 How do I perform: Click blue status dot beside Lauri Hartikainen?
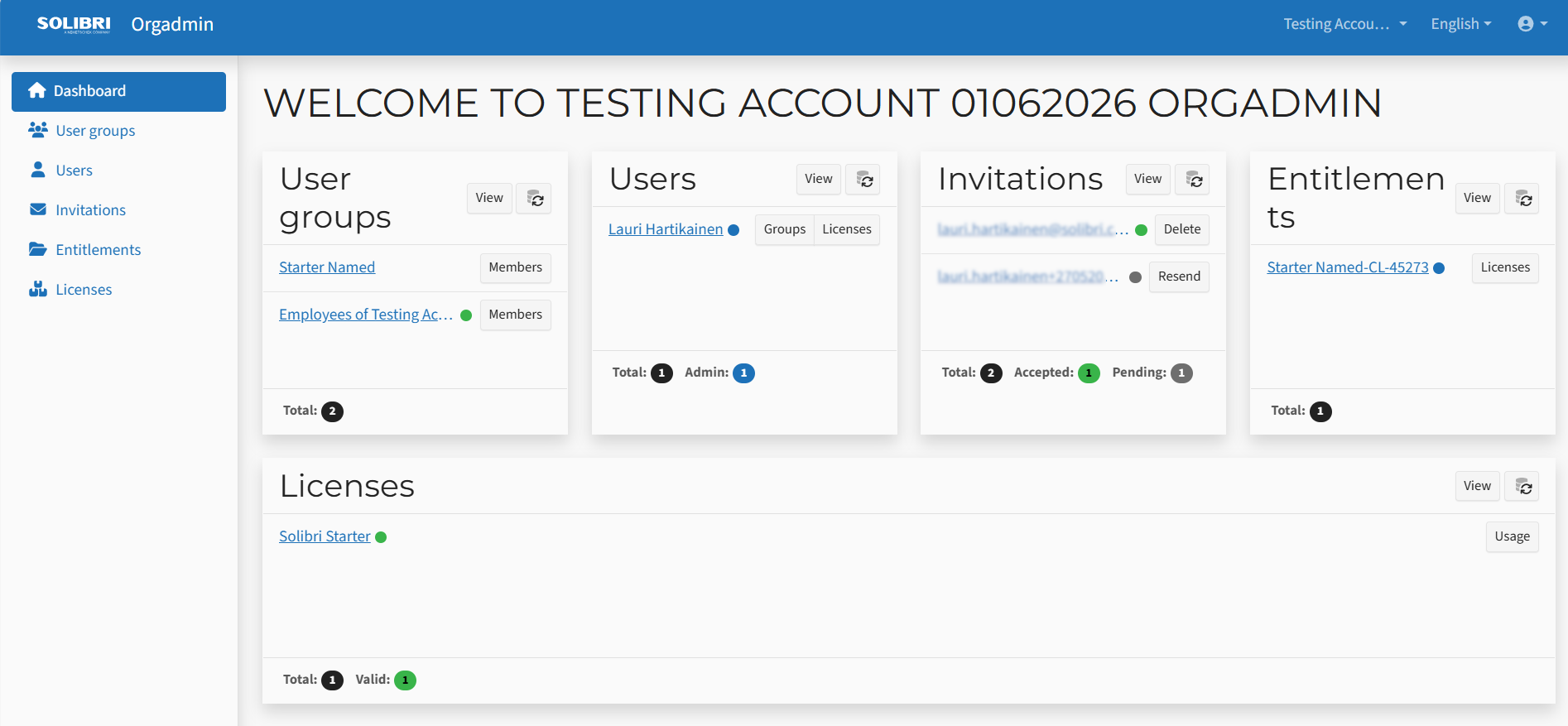click(733, 230)
